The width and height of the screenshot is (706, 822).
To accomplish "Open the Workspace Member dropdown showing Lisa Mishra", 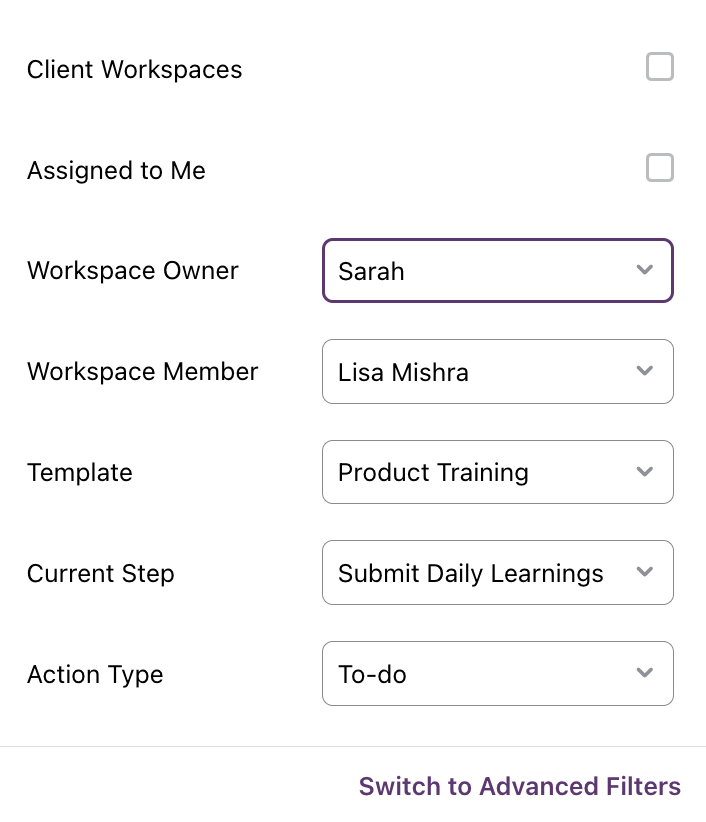I will click(x=497, y=371).
